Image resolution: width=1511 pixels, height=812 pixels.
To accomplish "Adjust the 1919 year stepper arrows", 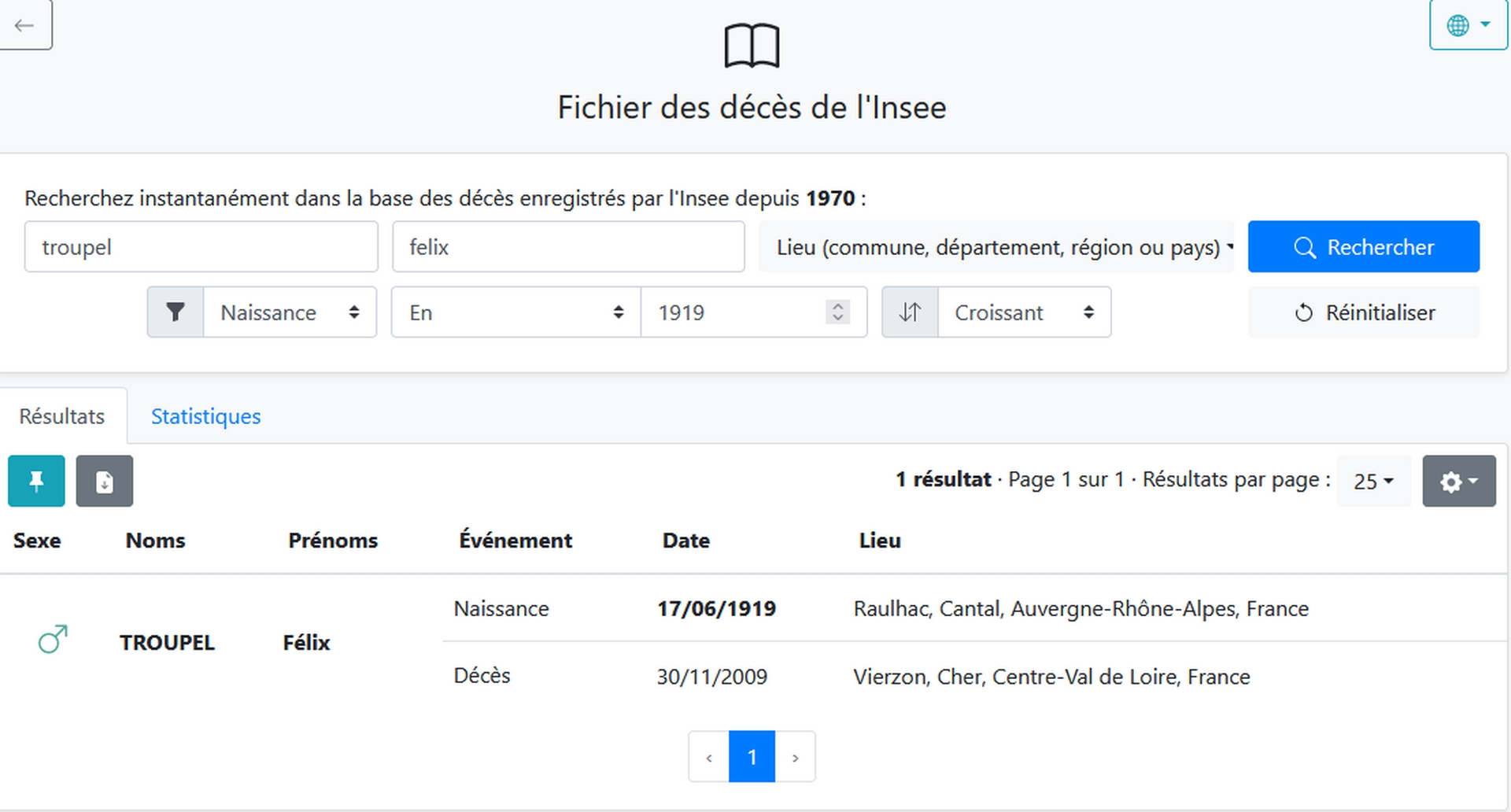I will (x=837, y=312).
